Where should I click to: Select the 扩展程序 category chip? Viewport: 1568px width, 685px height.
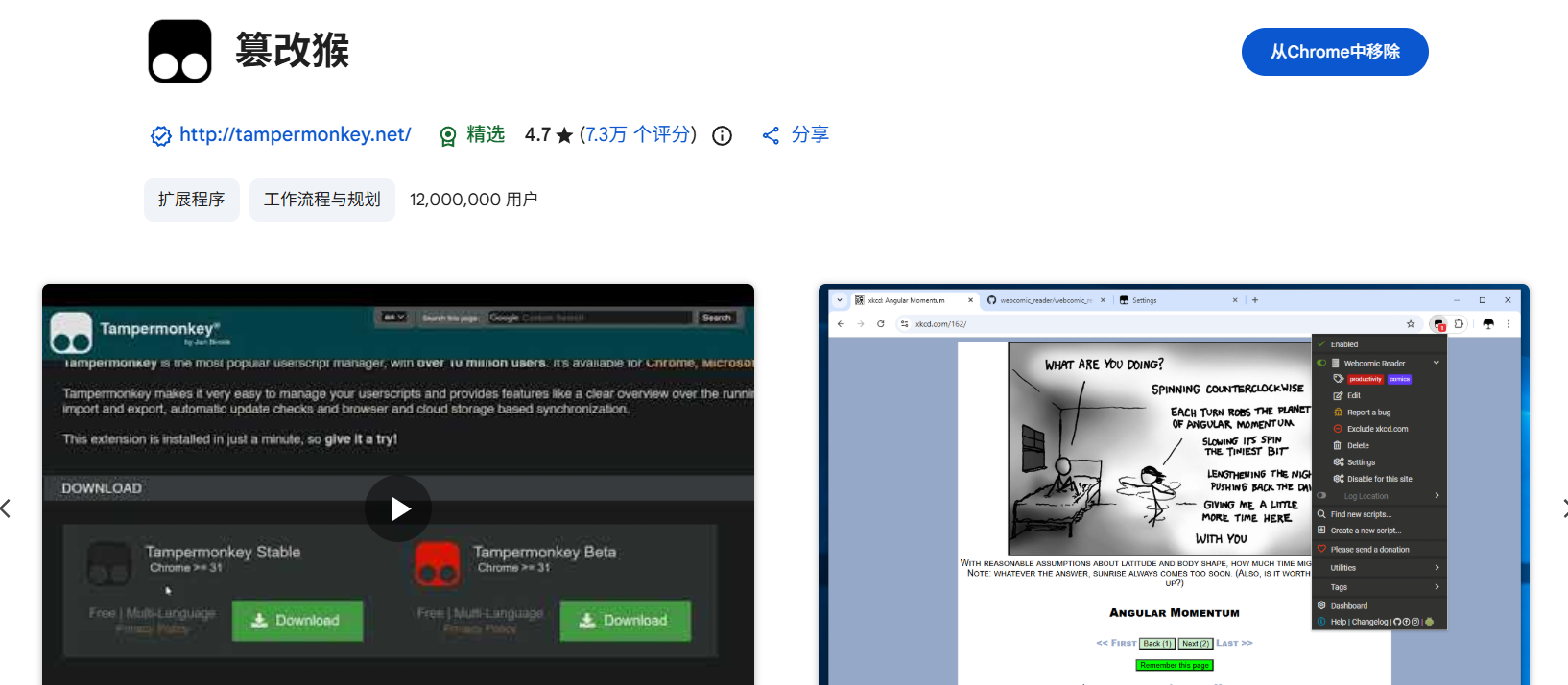tap(192, 200)
